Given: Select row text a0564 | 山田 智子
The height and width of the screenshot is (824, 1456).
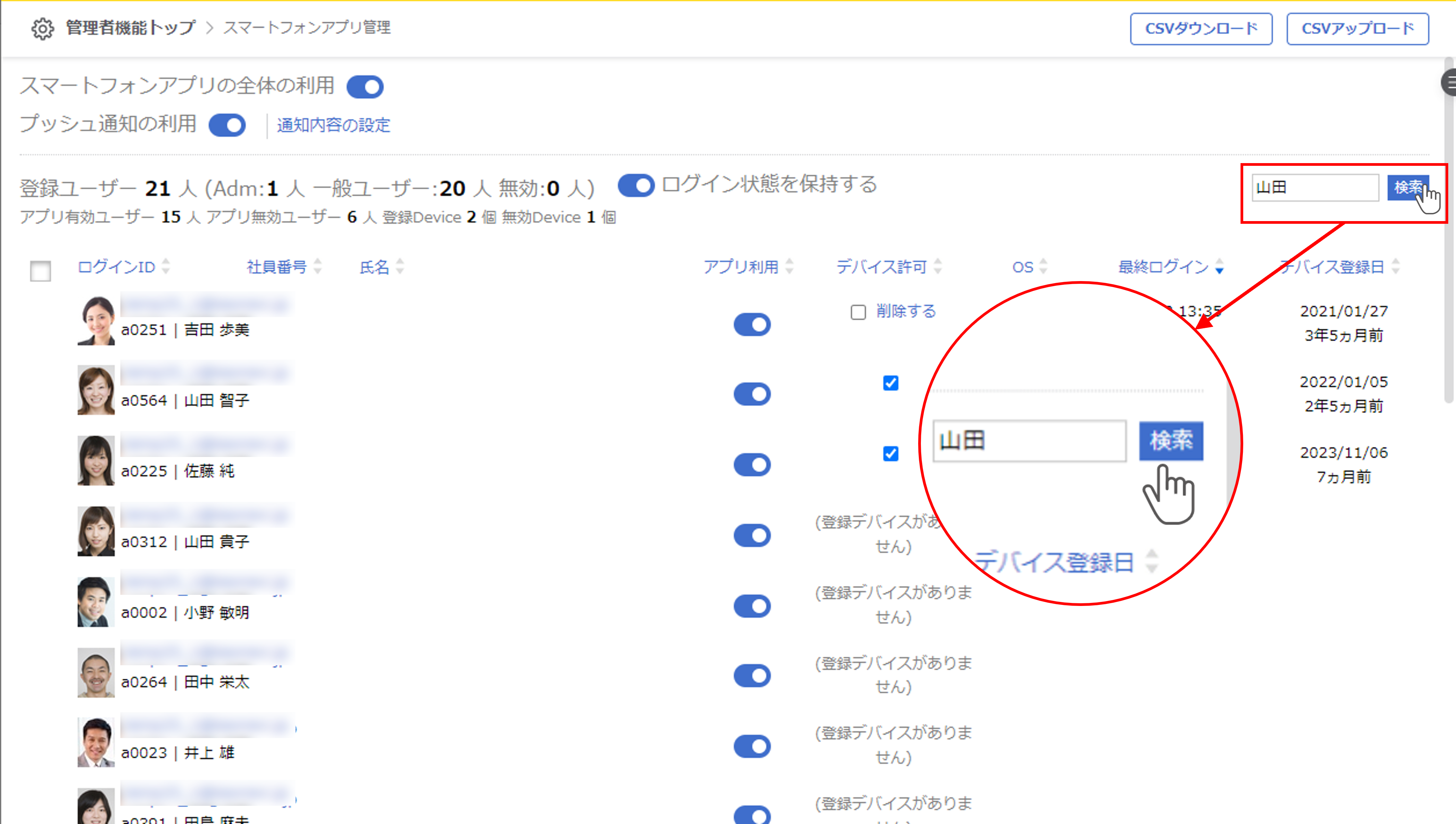Looking at the screenshot, I should 185,400.
